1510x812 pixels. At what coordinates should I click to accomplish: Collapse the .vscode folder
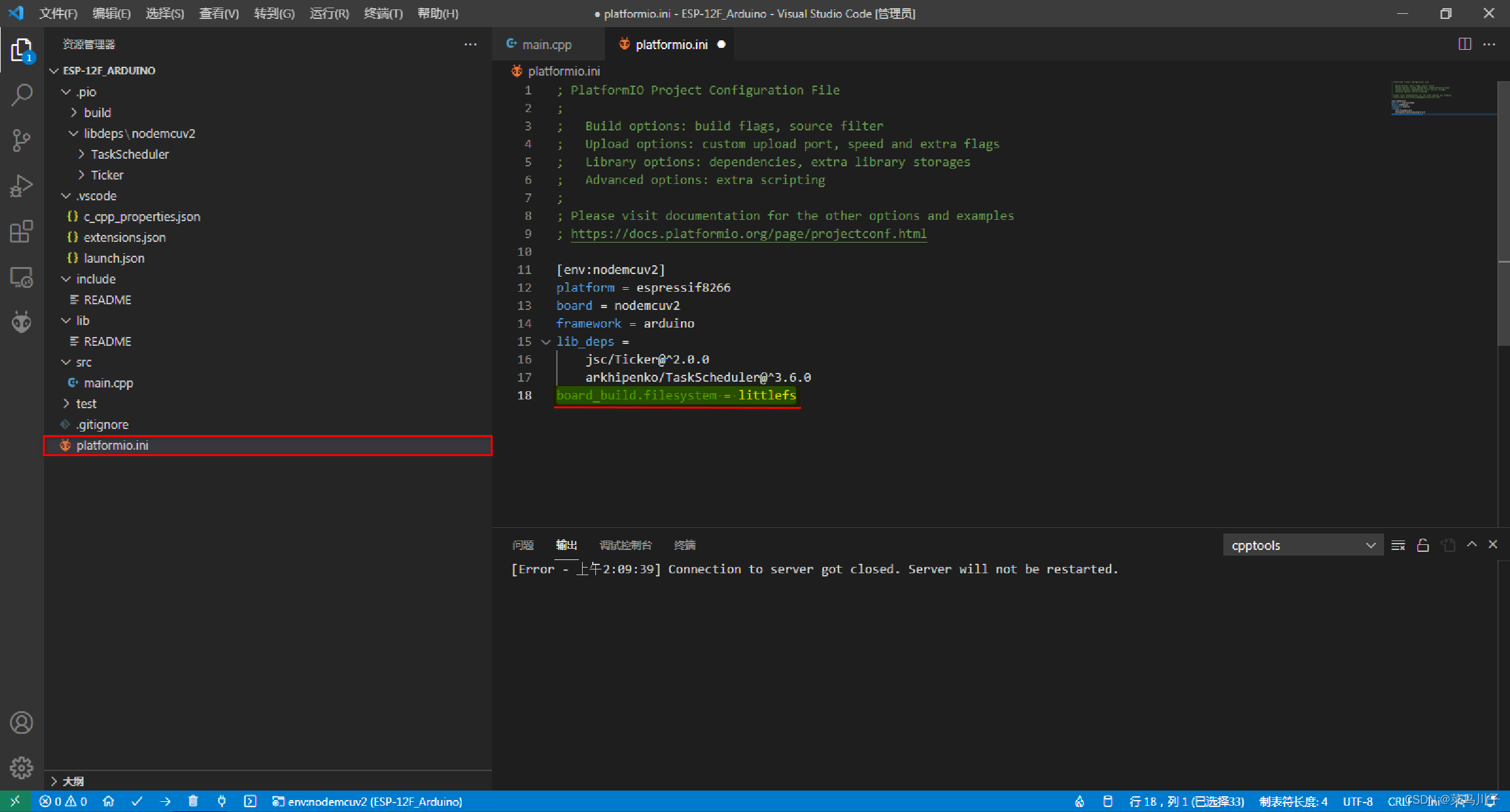click(x=96, y=196)
